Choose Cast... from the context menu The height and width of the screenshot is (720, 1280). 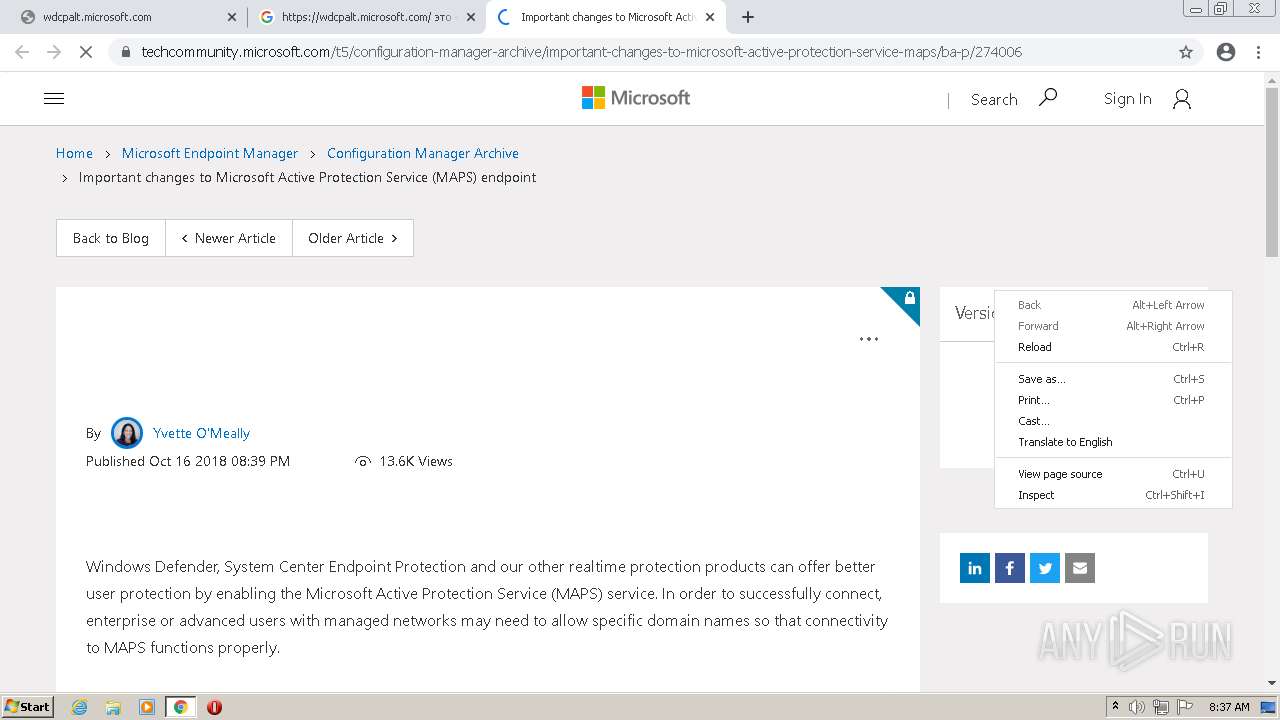(1113, 421)
